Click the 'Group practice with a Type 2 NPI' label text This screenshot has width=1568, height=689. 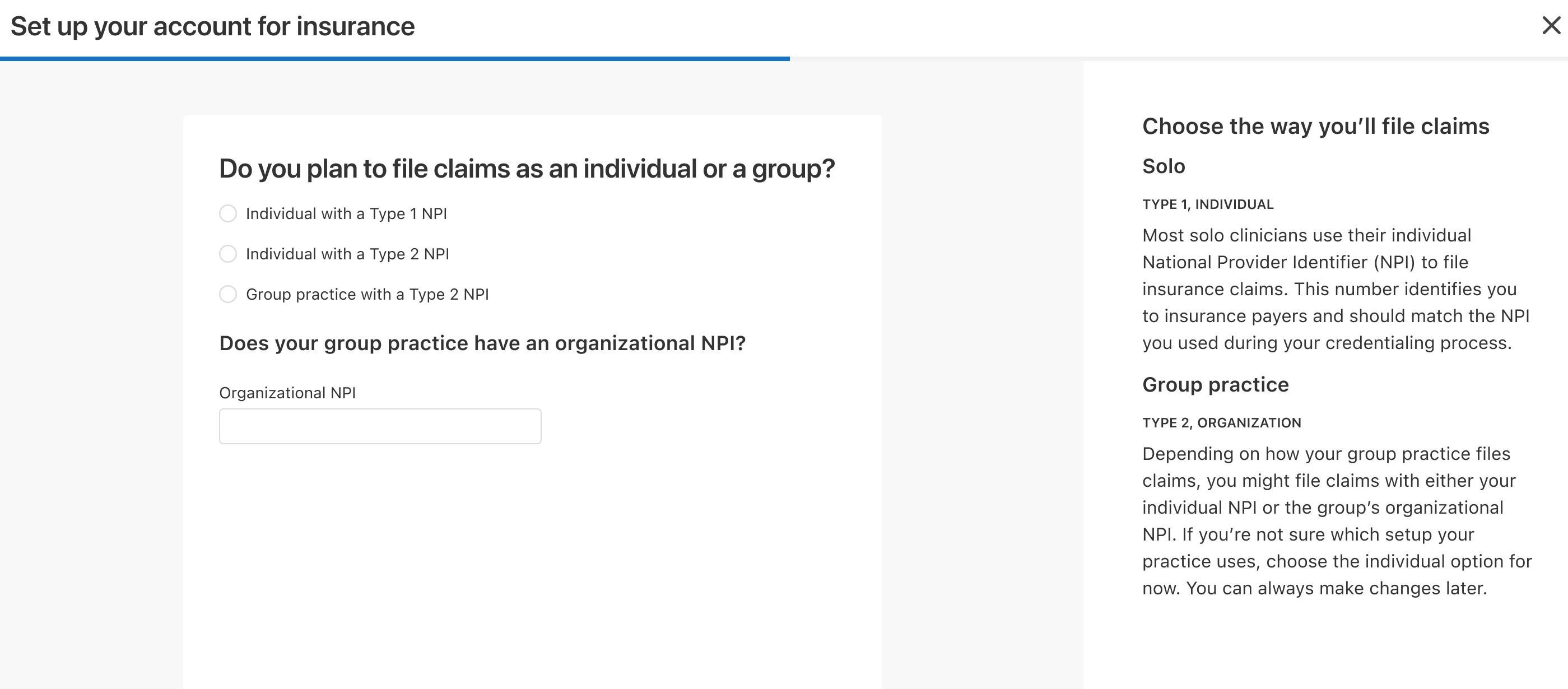pyautogui.click(x=367, y=295)
